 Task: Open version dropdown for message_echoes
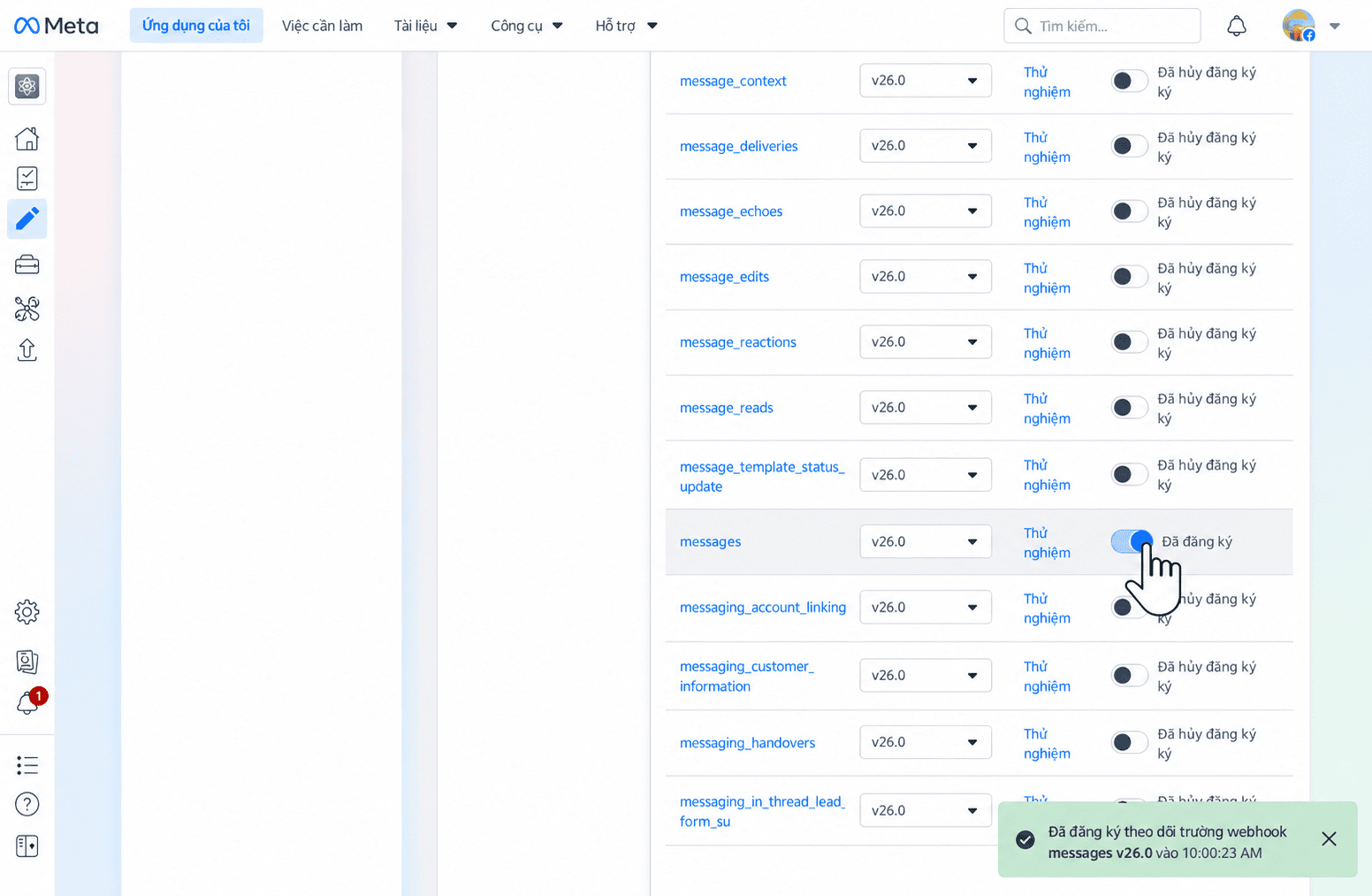pyautogui.click(x=925, y=211)
